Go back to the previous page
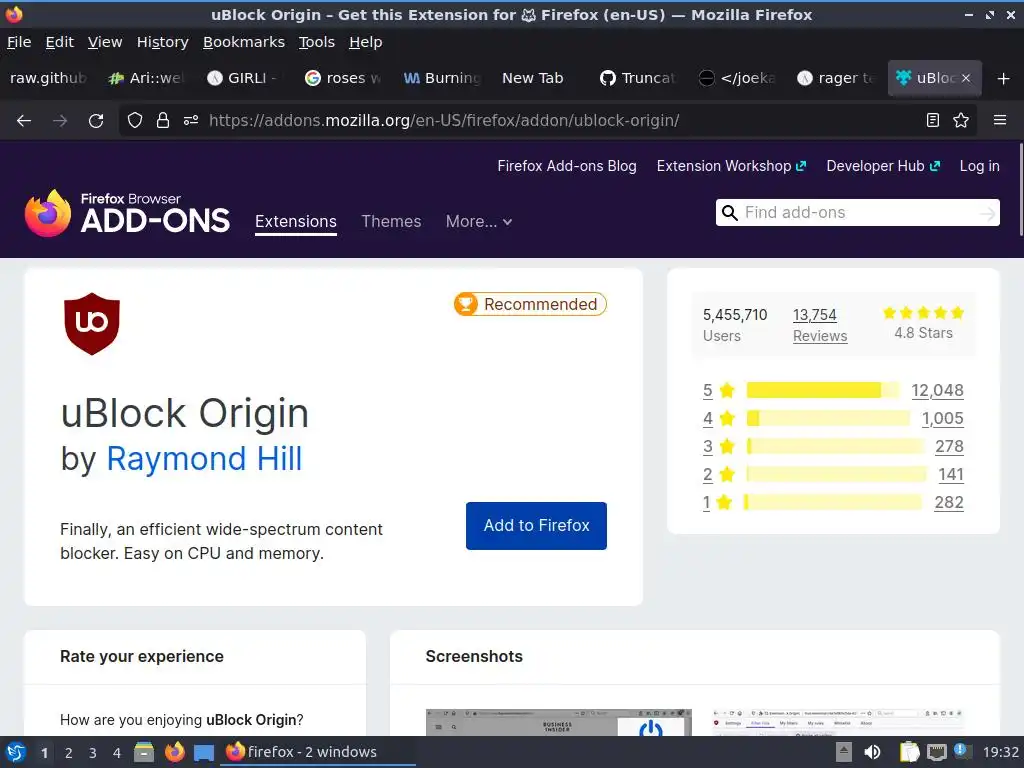This screenshot has height=768, width=1024. pos(24,121)
